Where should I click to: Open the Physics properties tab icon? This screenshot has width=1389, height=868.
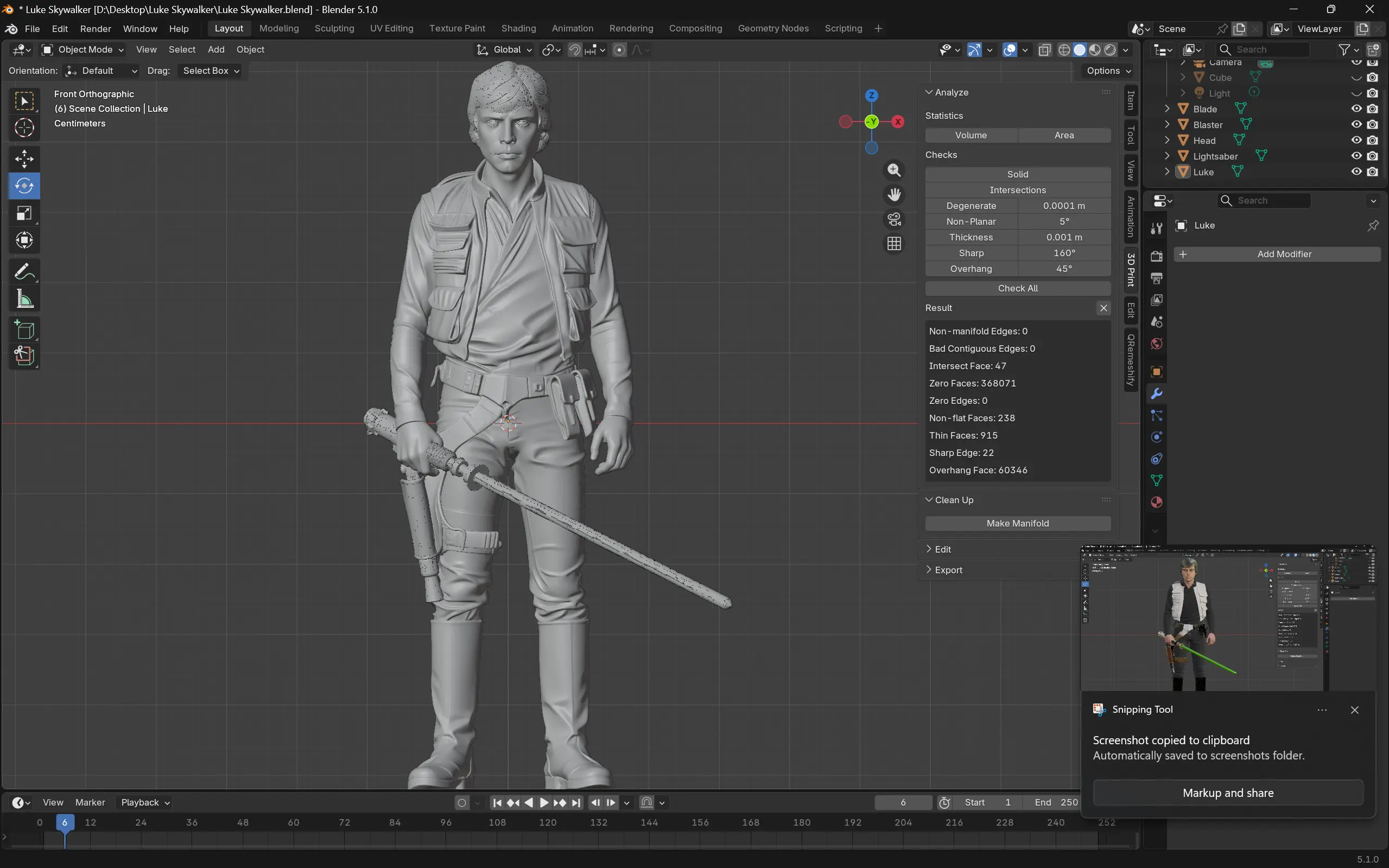click(1157, 437)
